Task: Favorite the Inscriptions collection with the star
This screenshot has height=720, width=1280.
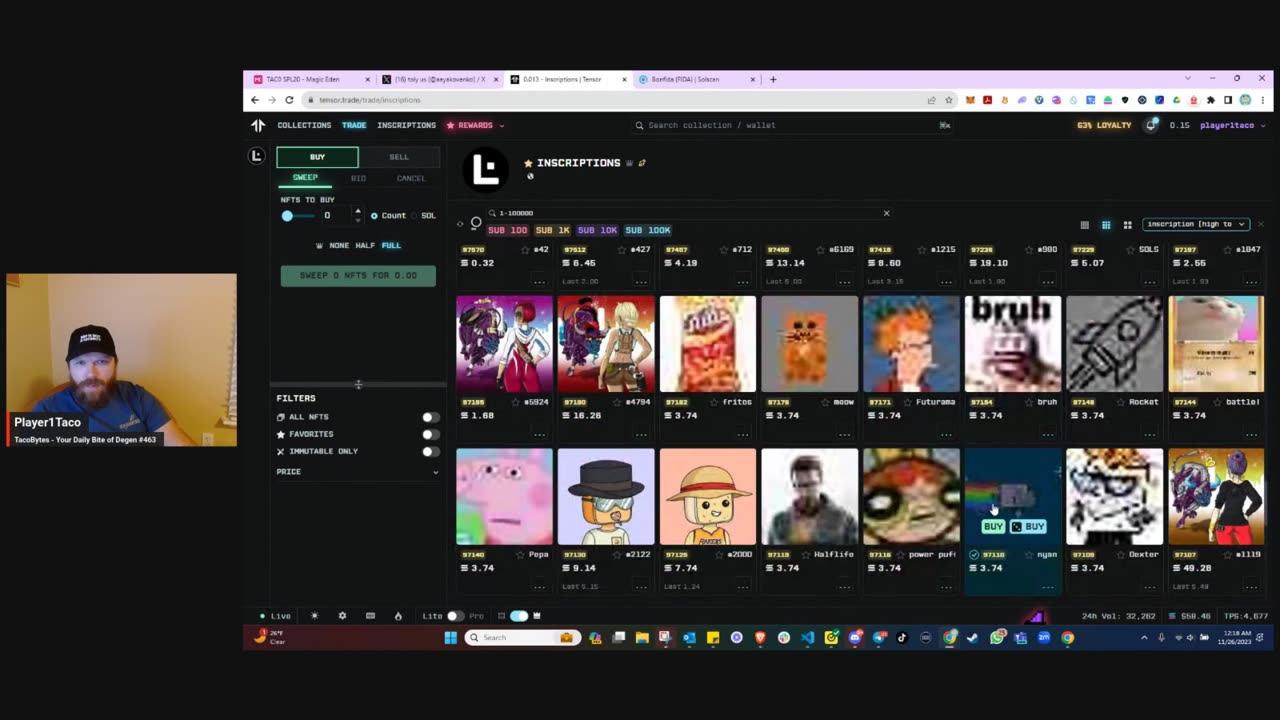Action: [x=528, y=163]
